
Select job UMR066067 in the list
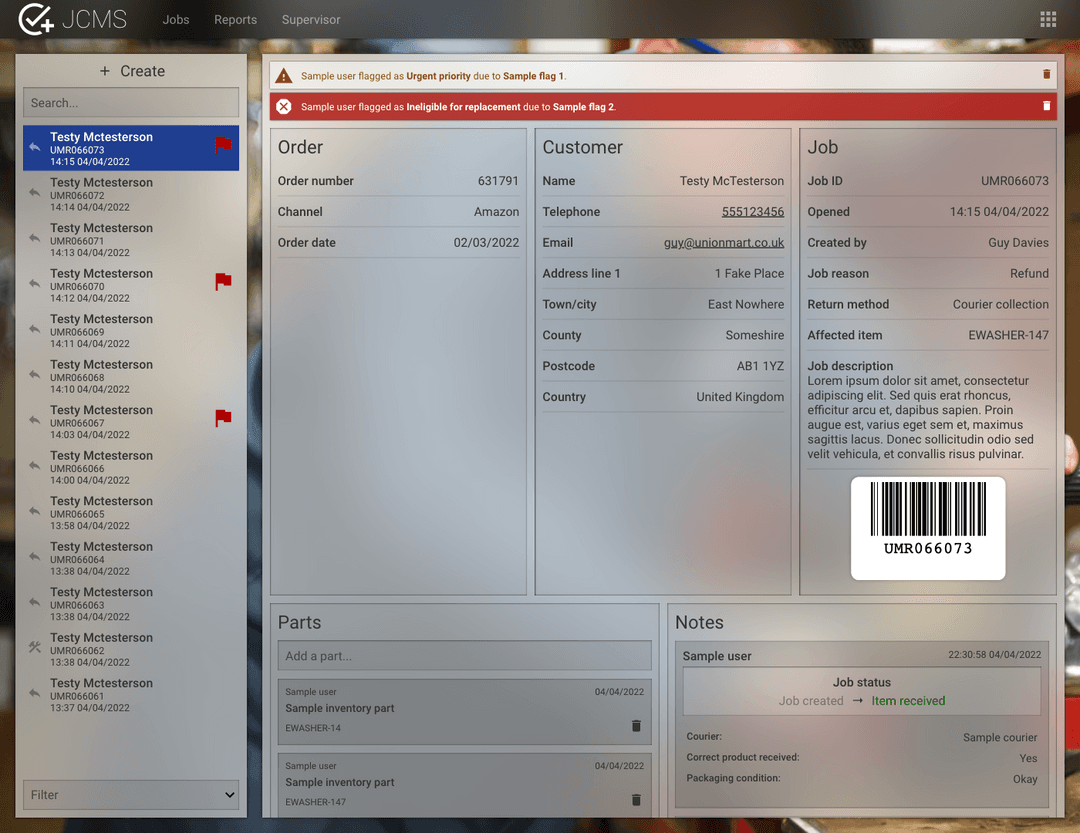pyautogui.click(x=131, y=421)
